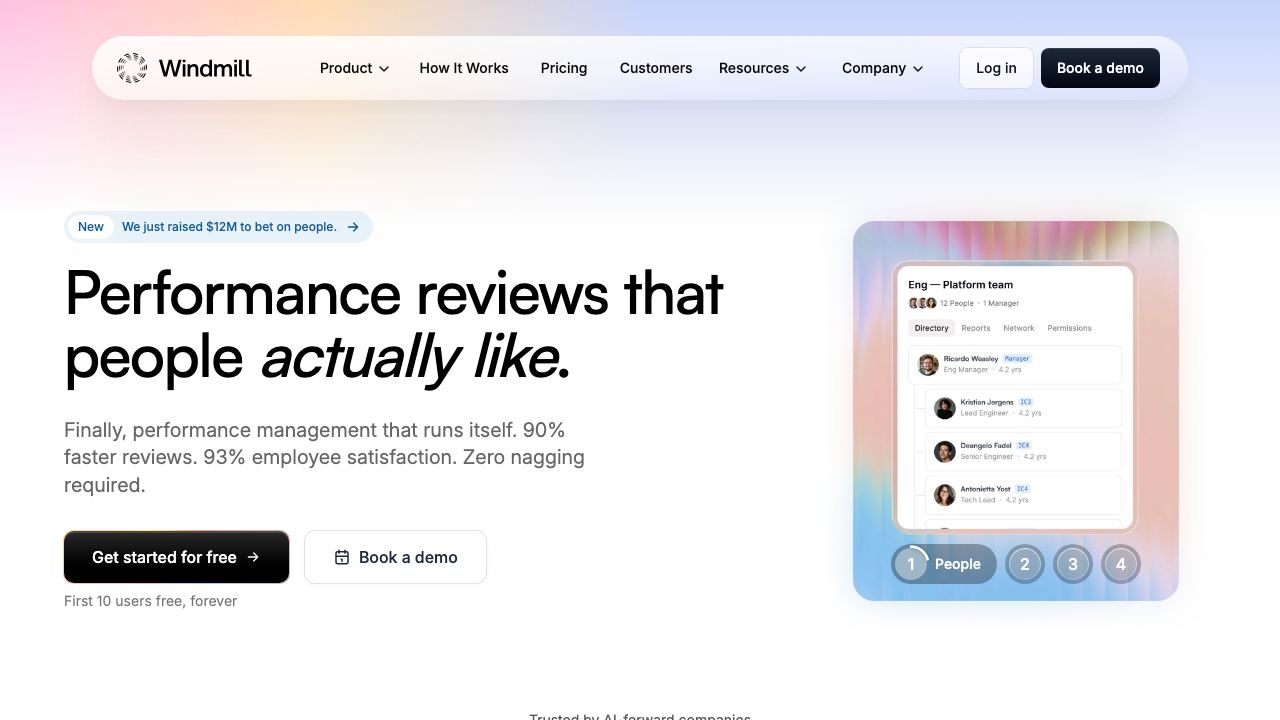The width and height of the screenshot is (1280, 720).
Task: Click the "12 People" count
Action: pos(957,303)
